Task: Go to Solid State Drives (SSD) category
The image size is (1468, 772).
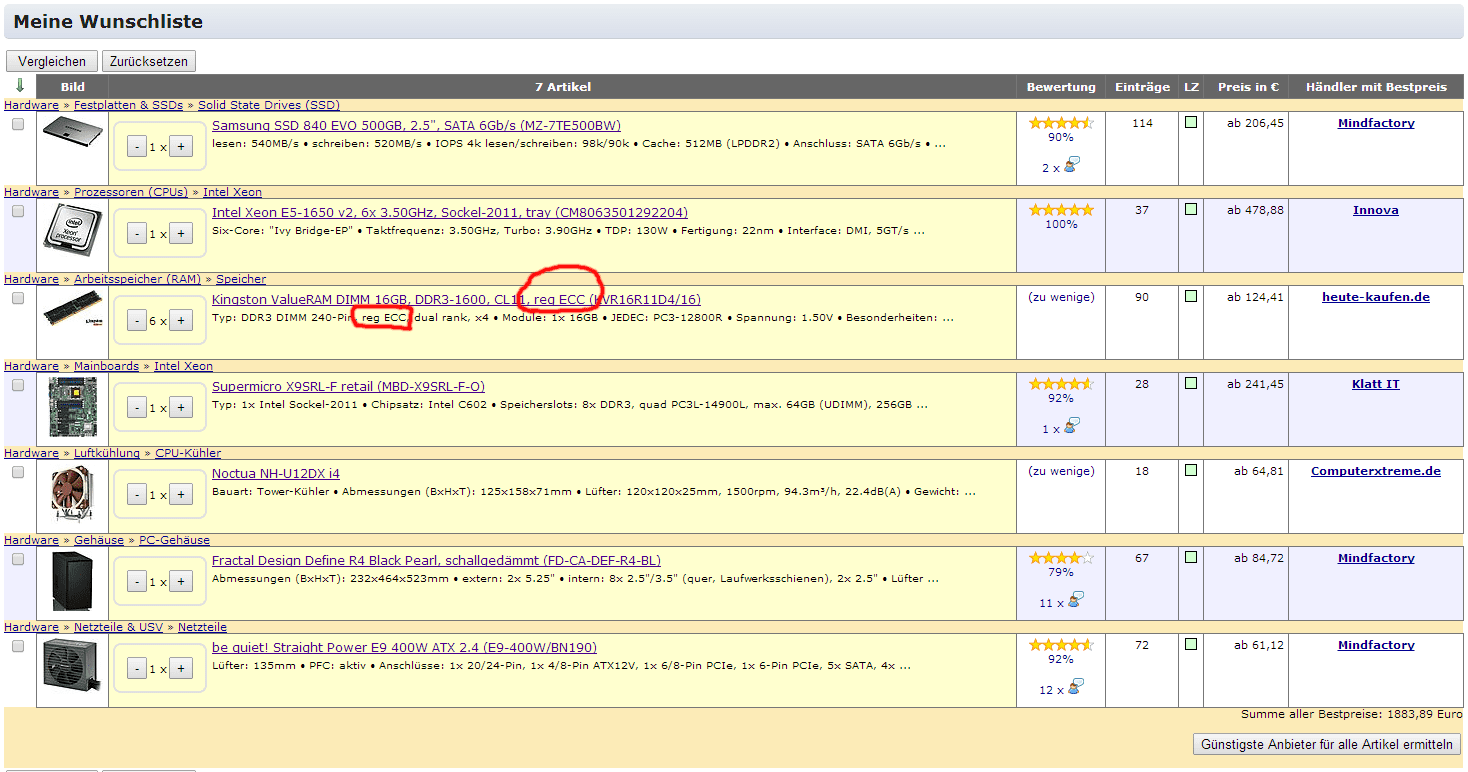Action: (x=269, y=105)
